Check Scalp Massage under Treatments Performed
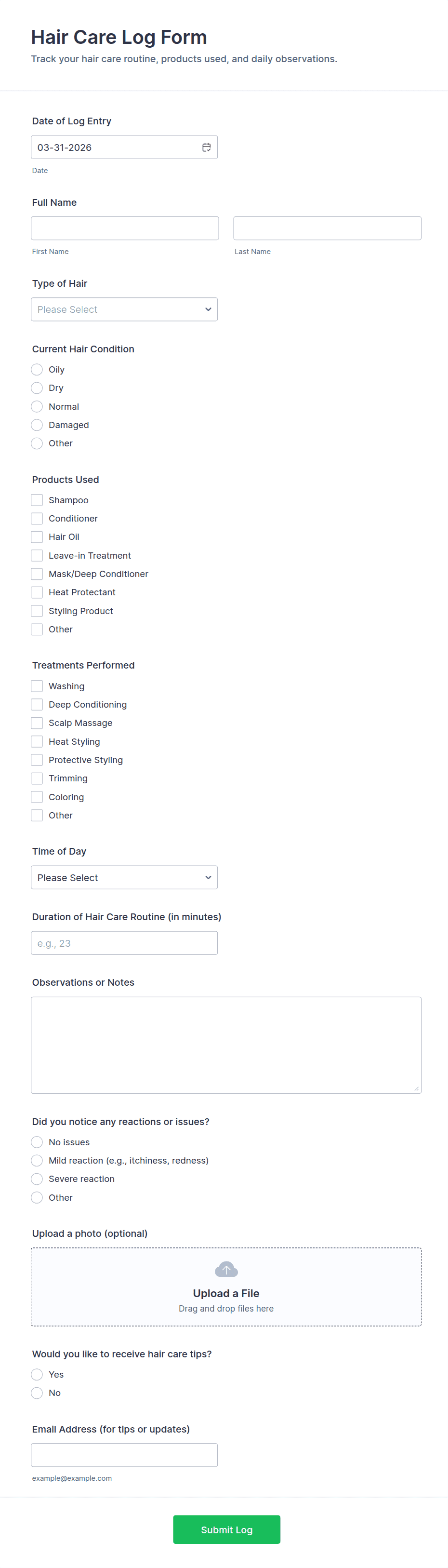448x1568 pixels. pos(37,723)
